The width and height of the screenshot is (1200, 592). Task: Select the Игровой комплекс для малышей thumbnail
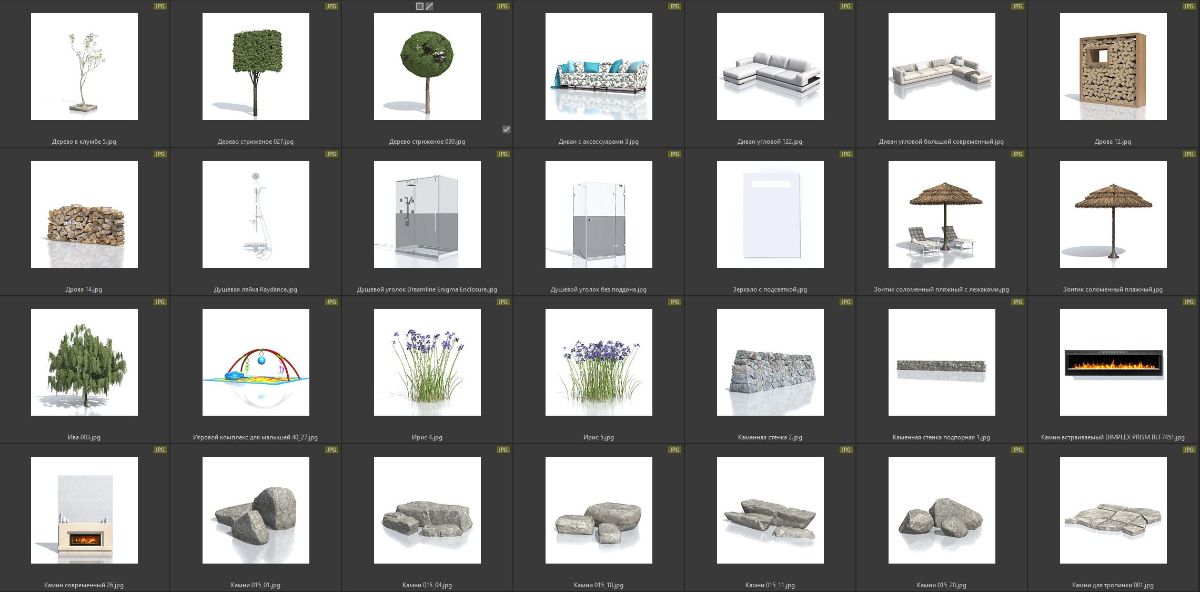click(x=256, y=362)
